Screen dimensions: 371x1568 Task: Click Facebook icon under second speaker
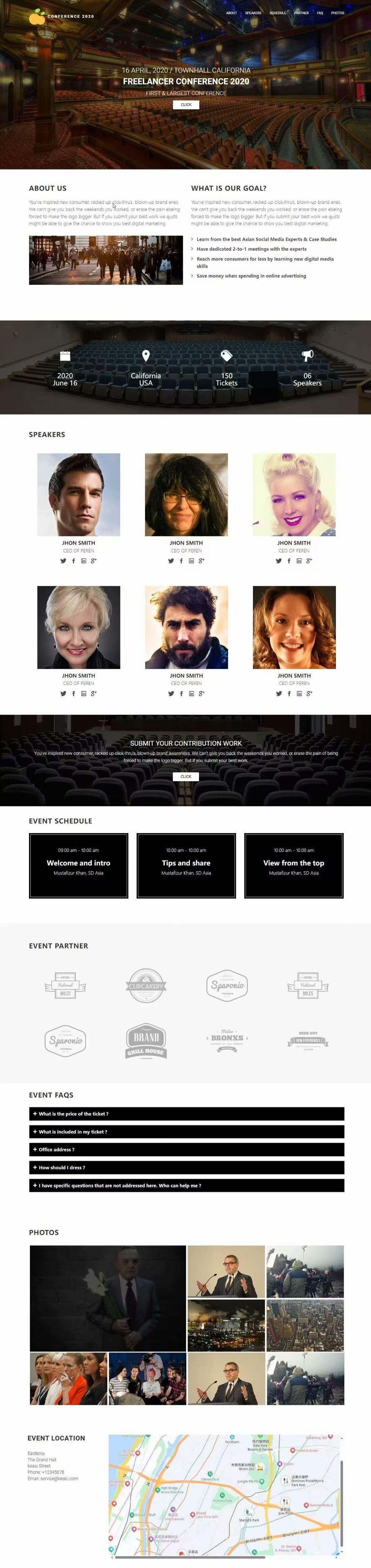click(x=181, y=561)
